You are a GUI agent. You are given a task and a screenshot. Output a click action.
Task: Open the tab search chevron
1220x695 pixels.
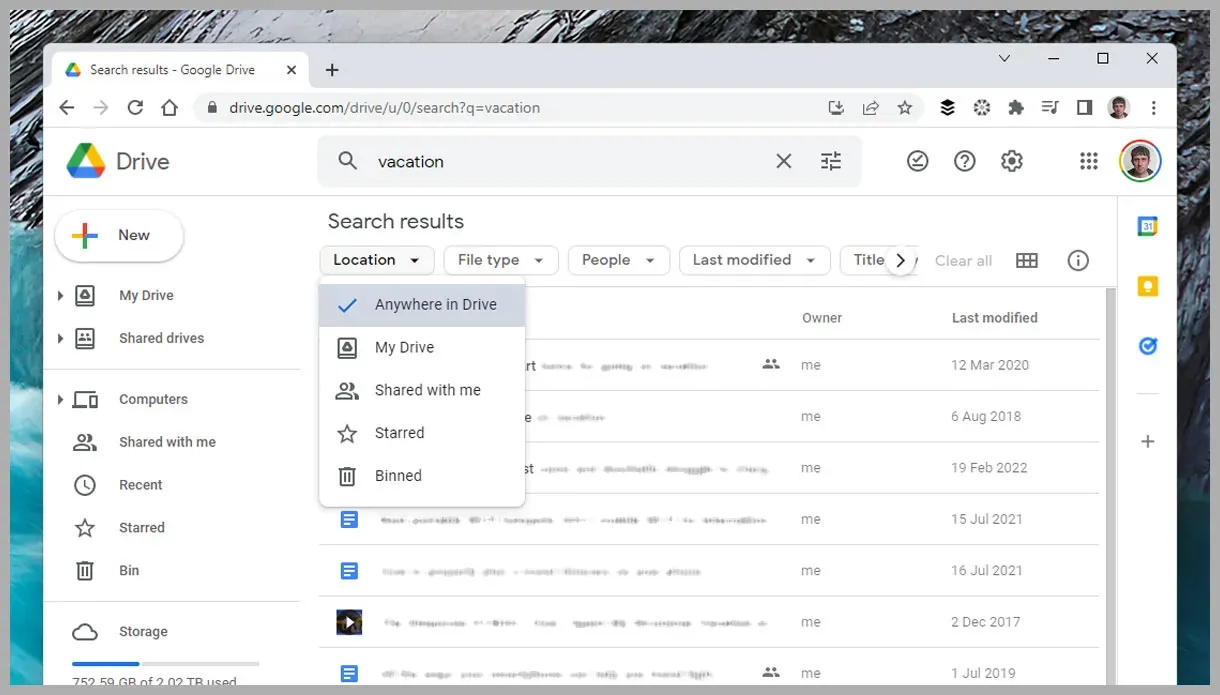[1005, 59]
